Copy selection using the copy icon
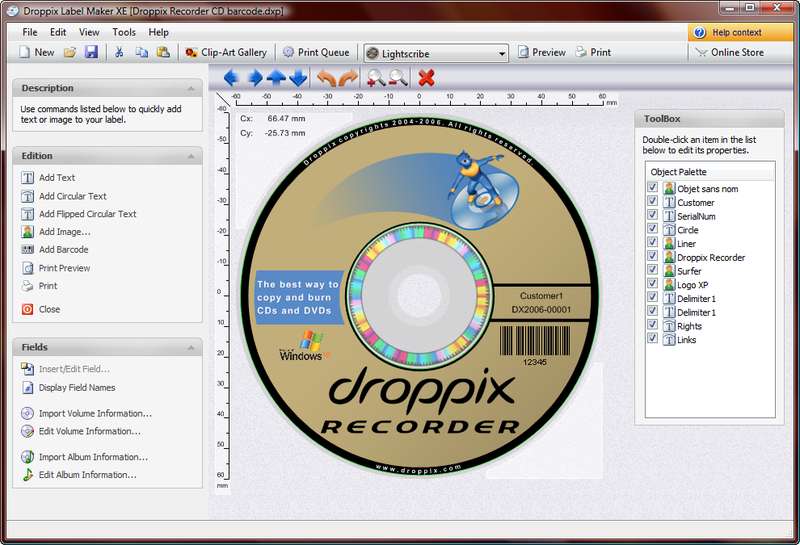 coord(141,52)
